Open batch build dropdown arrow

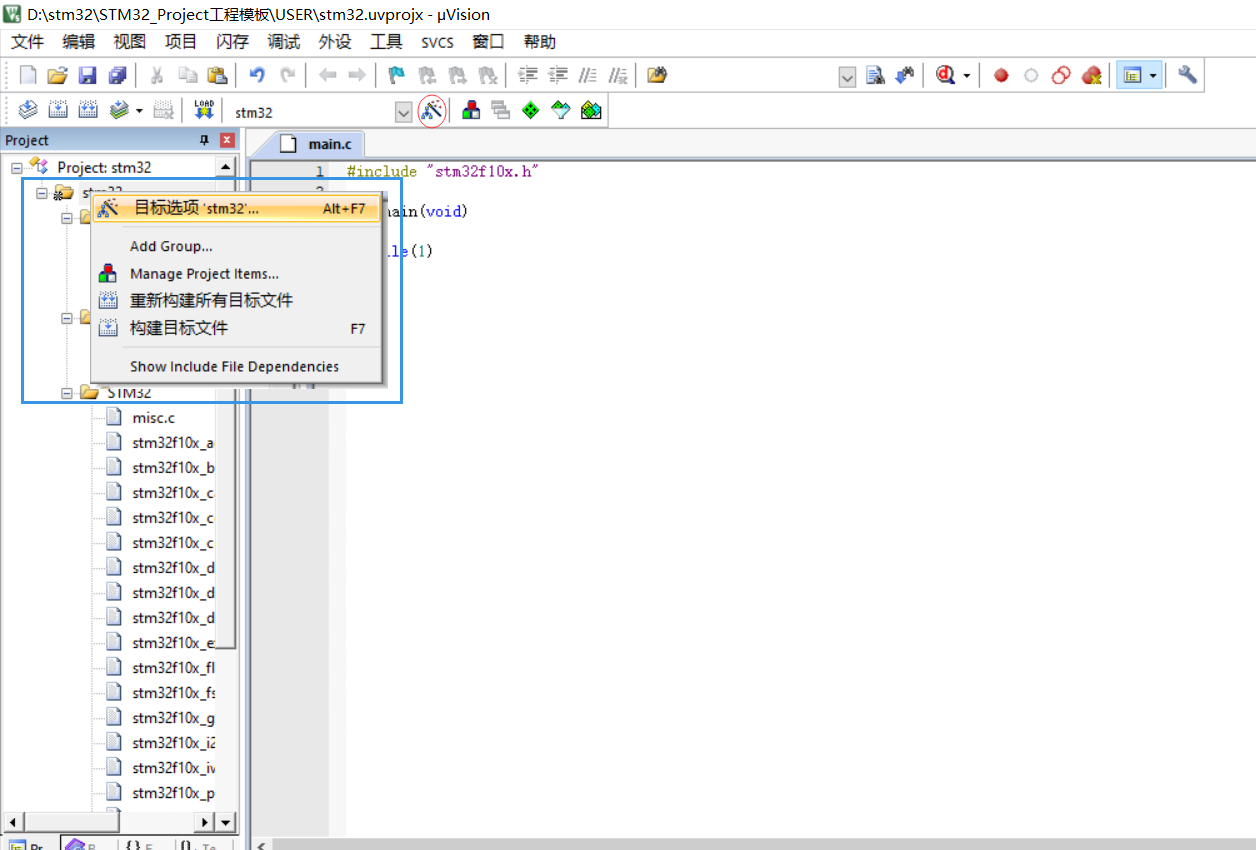[139, 110]
